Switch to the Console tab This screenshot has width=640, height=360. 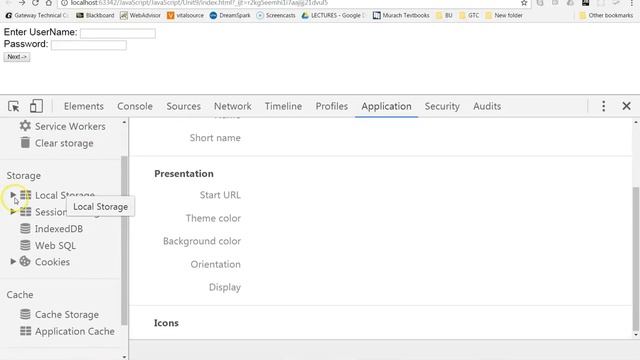pos(135,106)
